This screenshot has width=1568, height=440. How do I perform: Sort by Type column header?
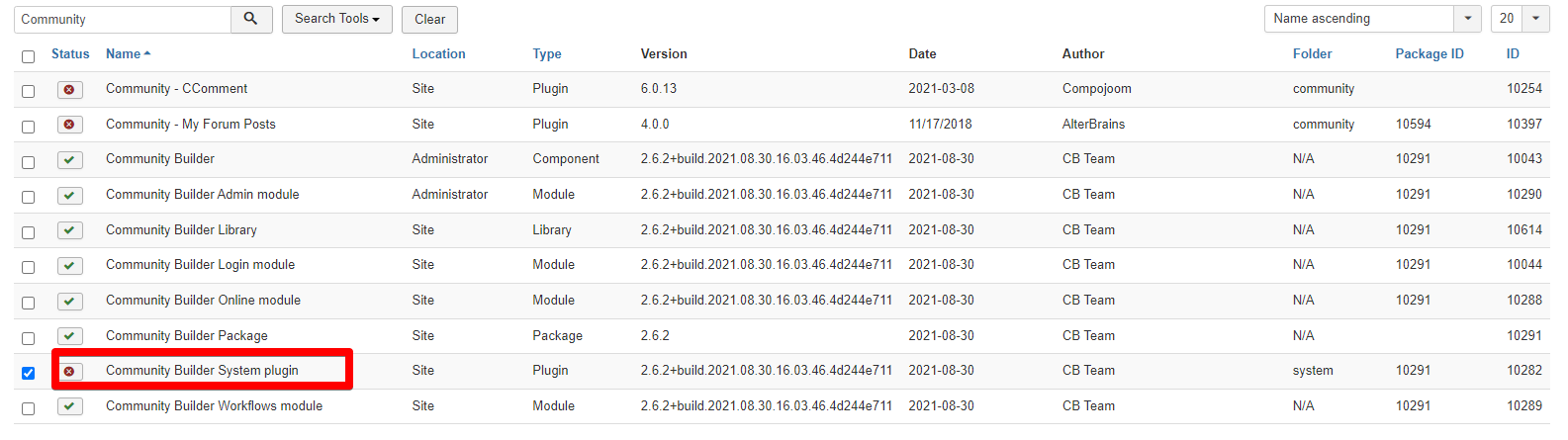pos(547,53)
